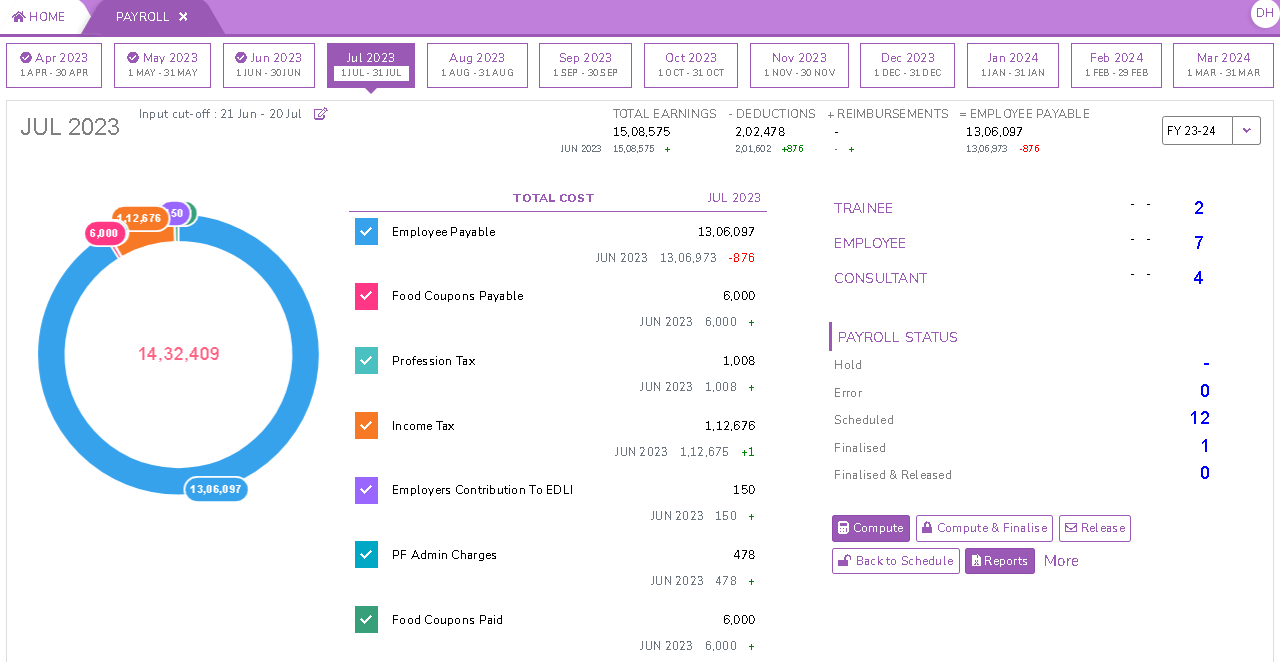Toggle the Income Tax checkbox

pos(366,426)
